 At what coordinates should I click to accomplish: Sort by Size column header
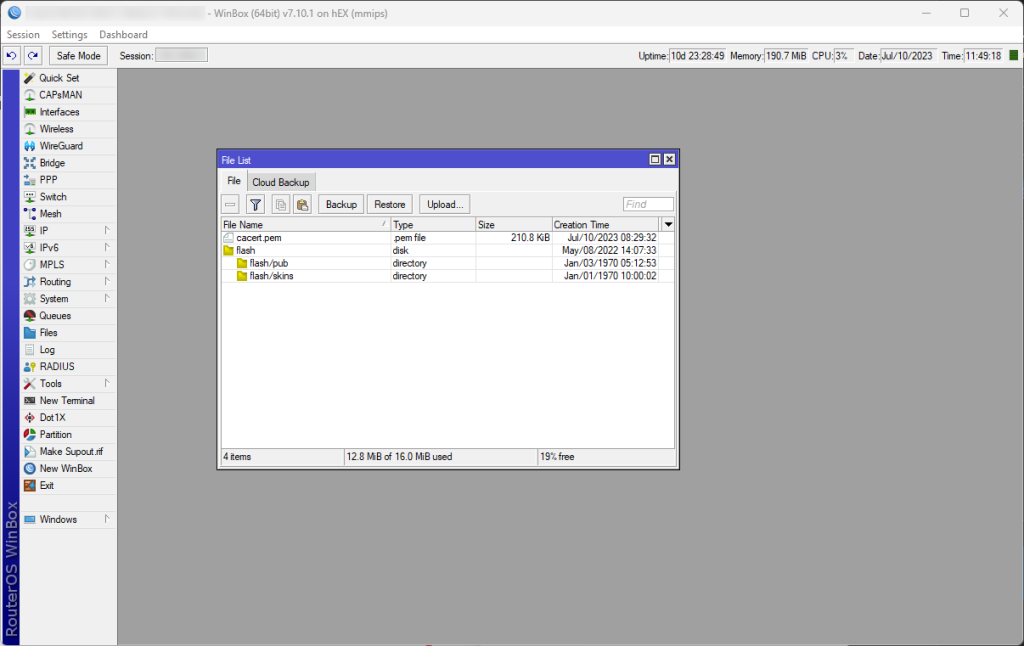pyautogui.click(x=514, y=225)
